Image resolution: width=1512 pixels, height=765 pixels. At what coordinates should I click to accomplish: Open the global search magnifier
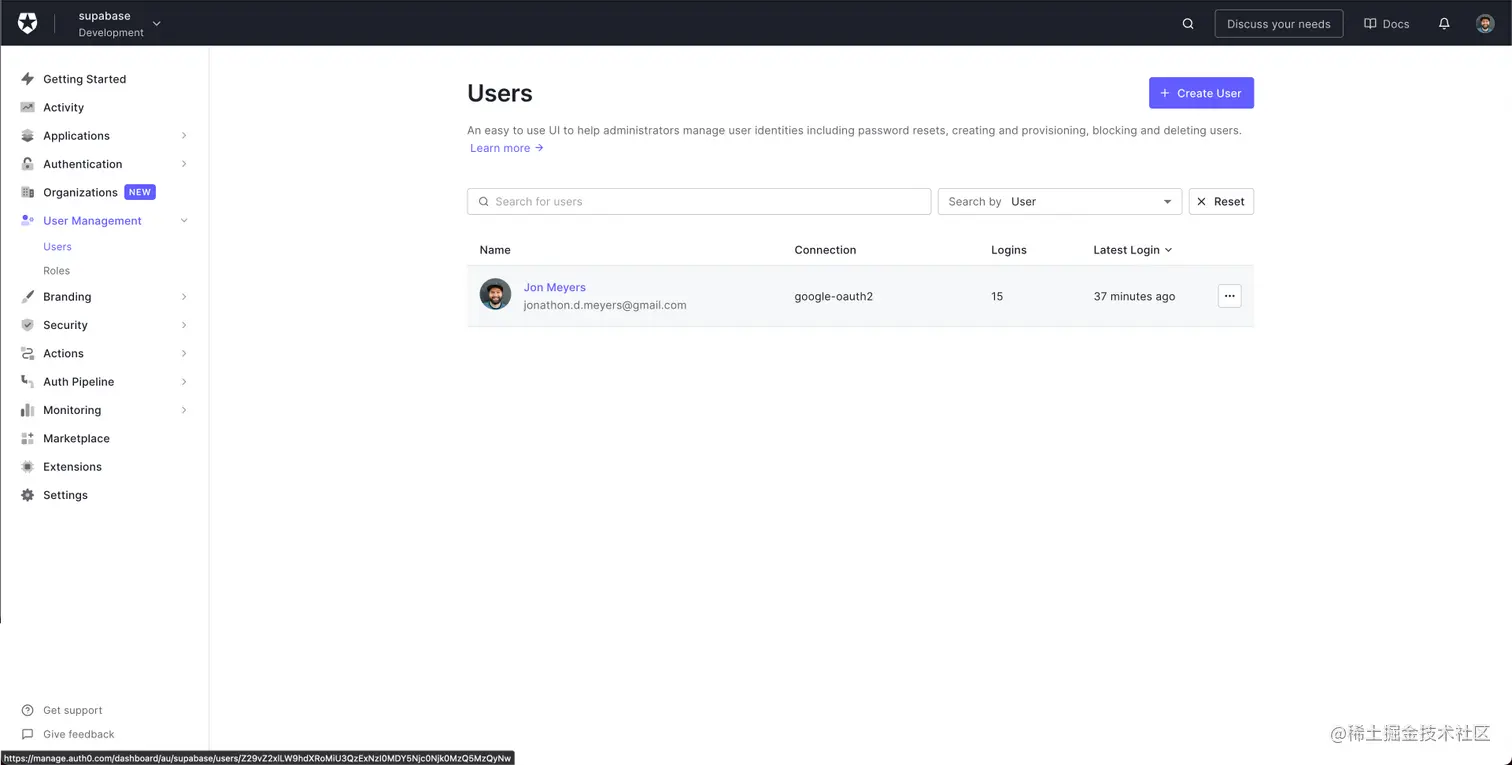(1187, 23)
